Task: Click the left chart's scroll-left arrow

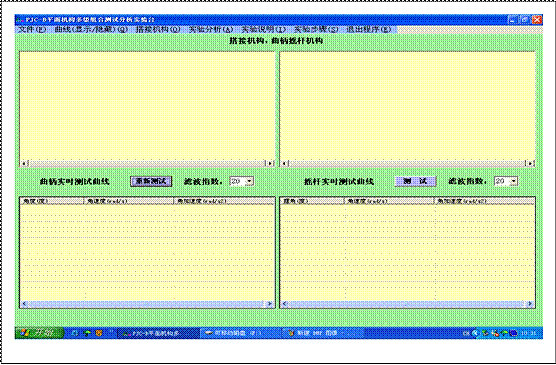Action: pos(24,164)
